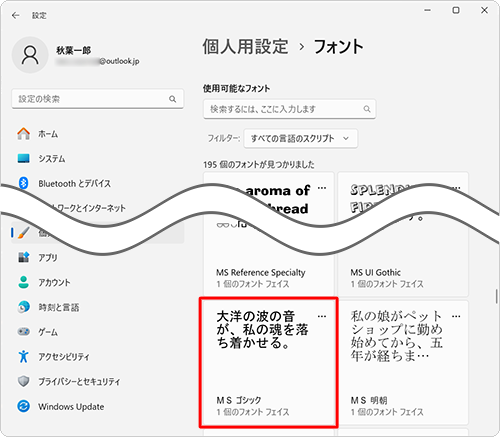Minimize the Settings window
The image size is (500, 437).
click(427, 10)
